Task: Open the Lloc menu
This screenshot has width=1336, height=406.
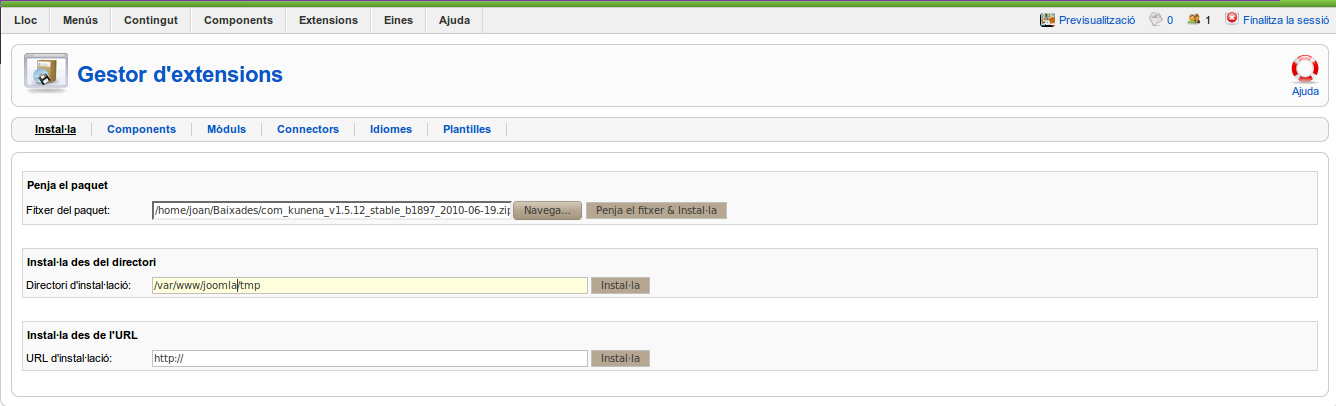Action: (25, 20)
